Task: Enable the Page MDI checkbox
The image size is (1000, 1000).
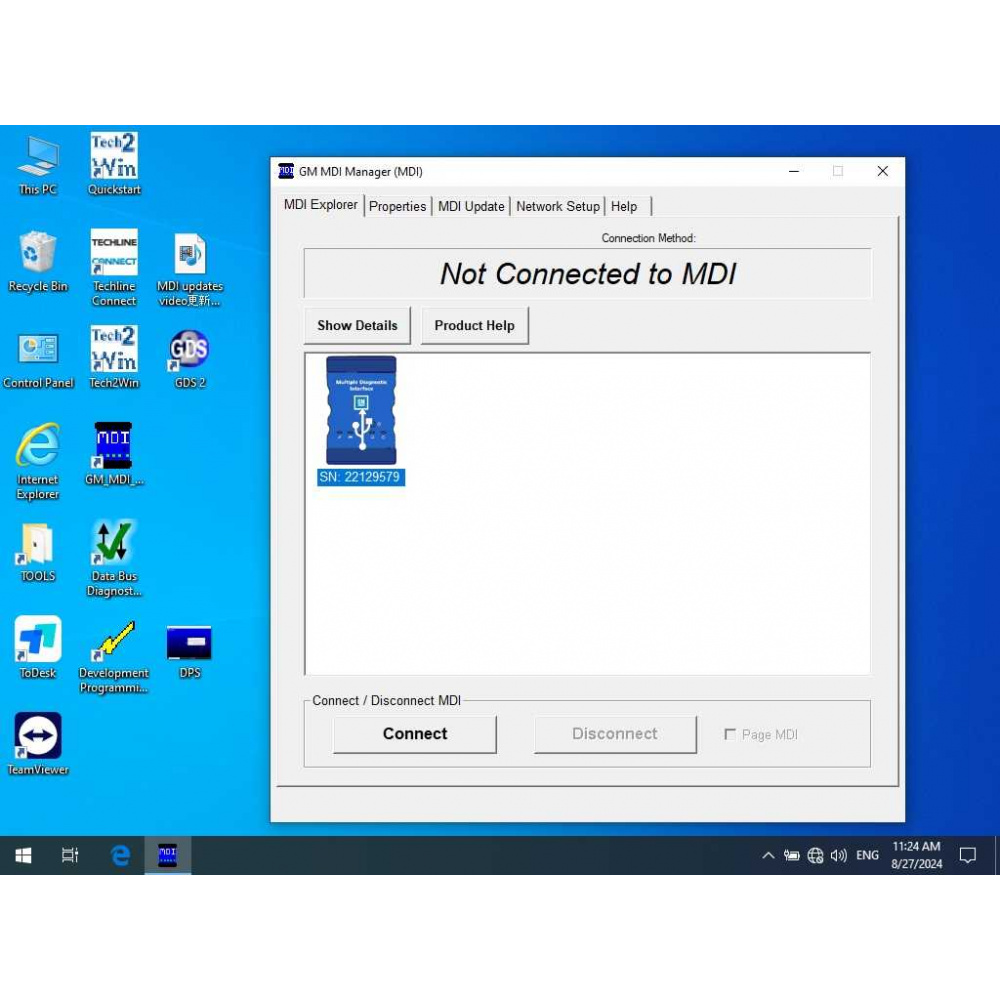Action: coord(731,734)
